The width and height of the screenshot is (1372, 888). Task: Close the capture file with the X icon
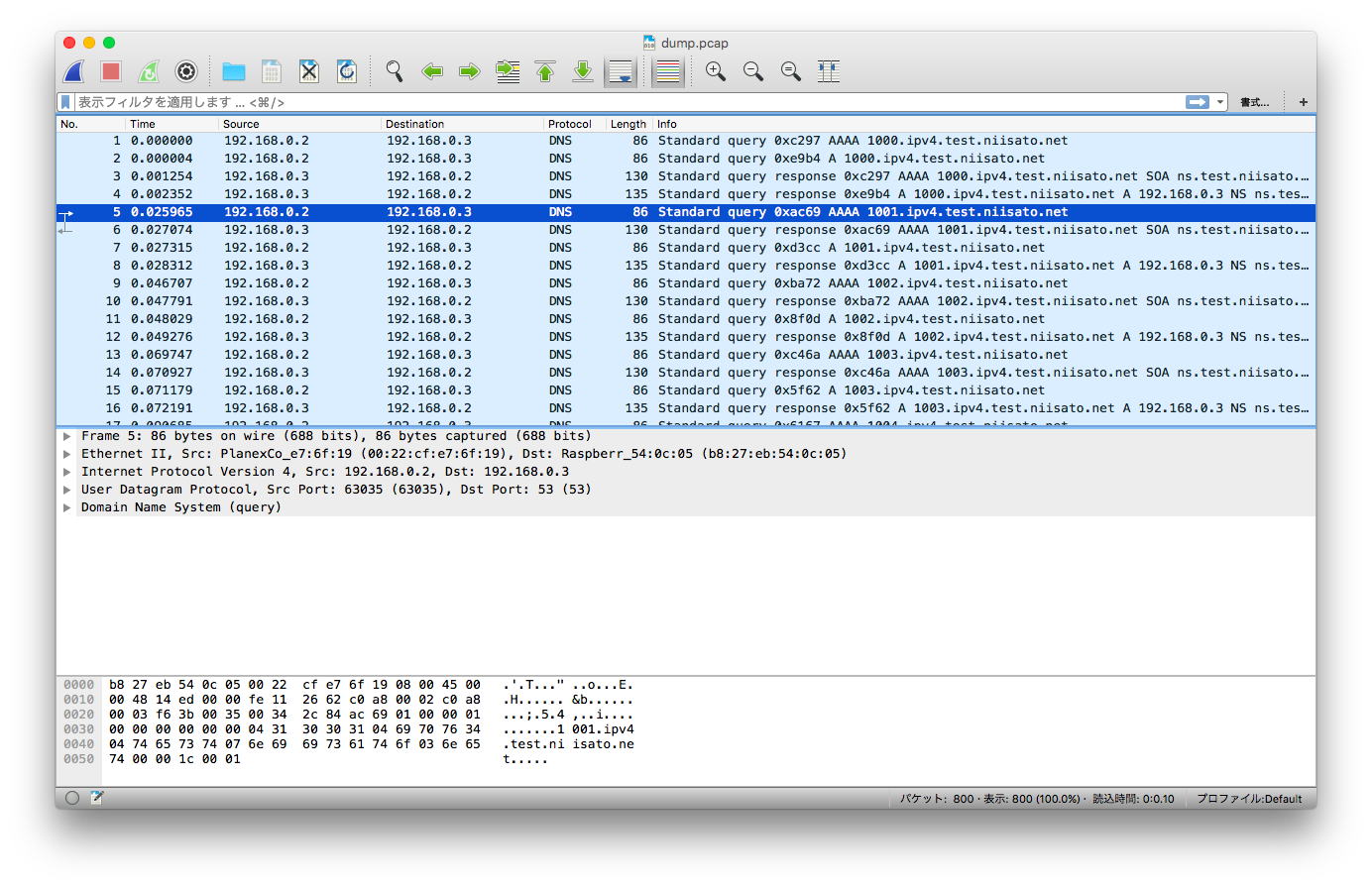[x=309, y=71]
